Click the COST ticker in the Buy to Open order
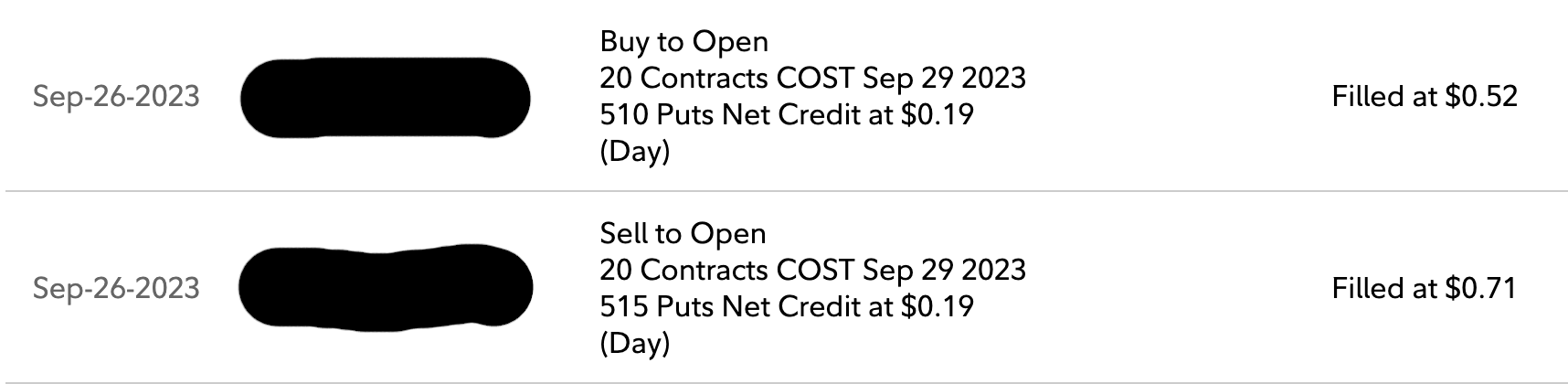Image resolution: width=1568 pixels, height=384 pixels. click(x=815, y=78)
